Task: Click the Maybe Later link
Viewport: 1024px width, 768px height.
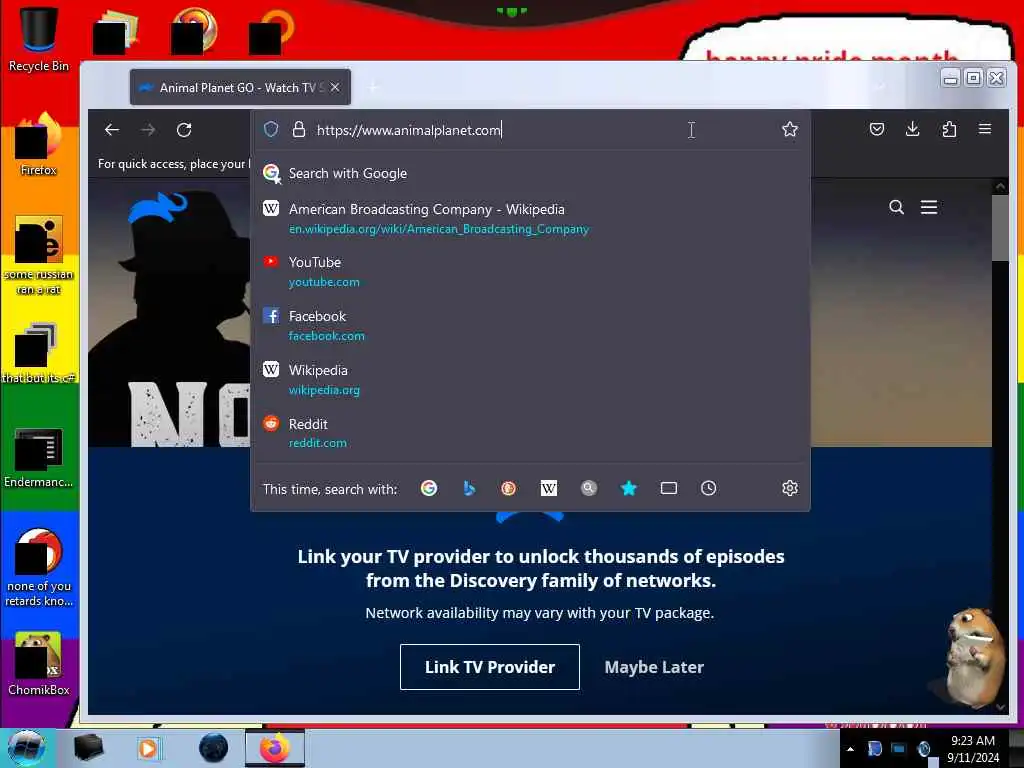Action: [654, 667]
